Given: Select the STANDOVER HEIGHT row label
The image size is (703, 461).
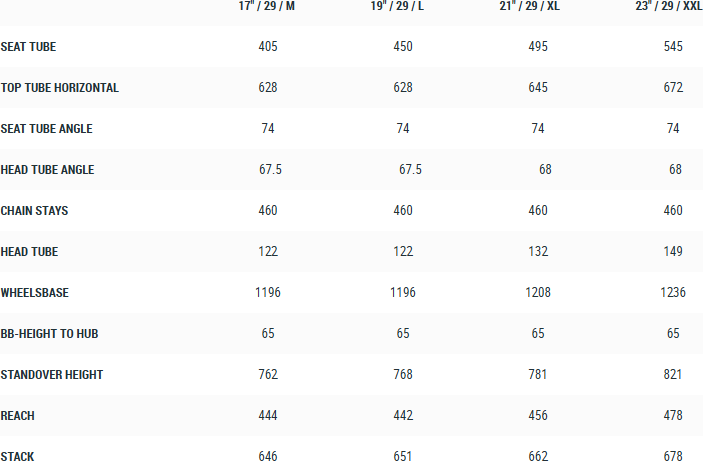Looking at the screenshot, I should [52, 375].
